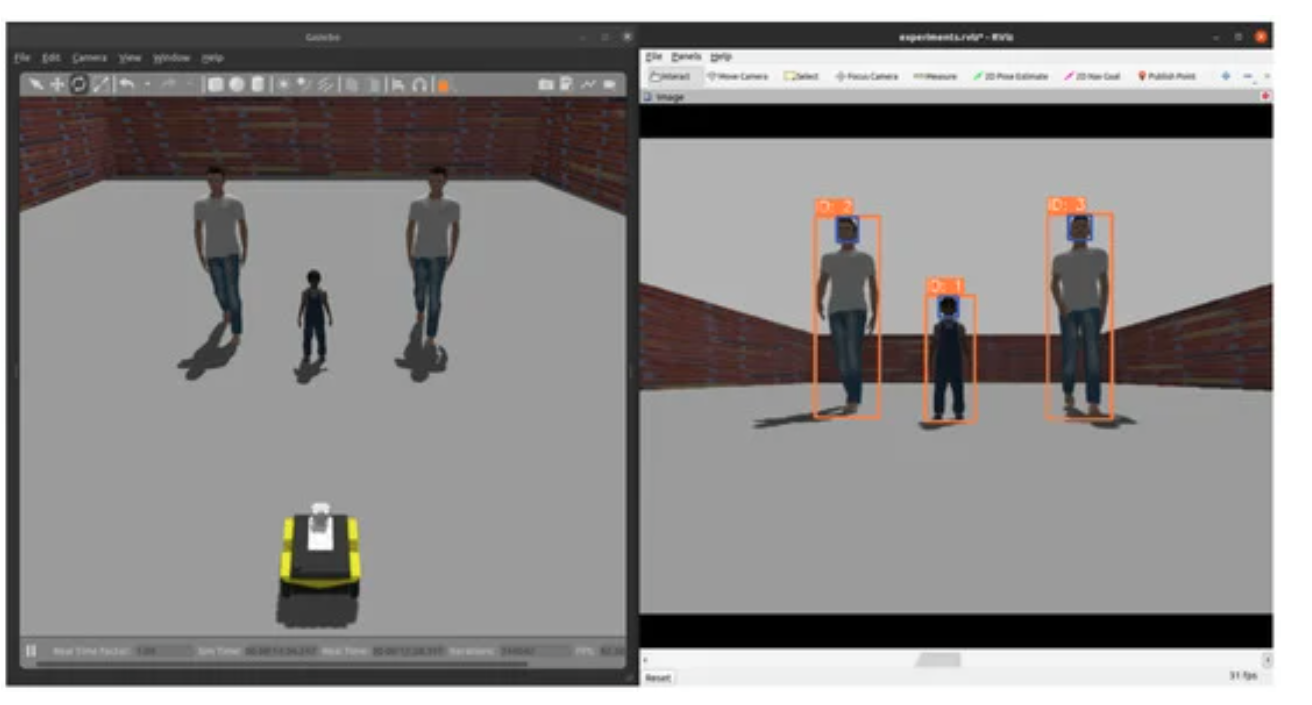This screenshot has height=705, width=1312.
Task: Select the rotate mode tool in Gazebo
Action: click(x=78, y=85)
